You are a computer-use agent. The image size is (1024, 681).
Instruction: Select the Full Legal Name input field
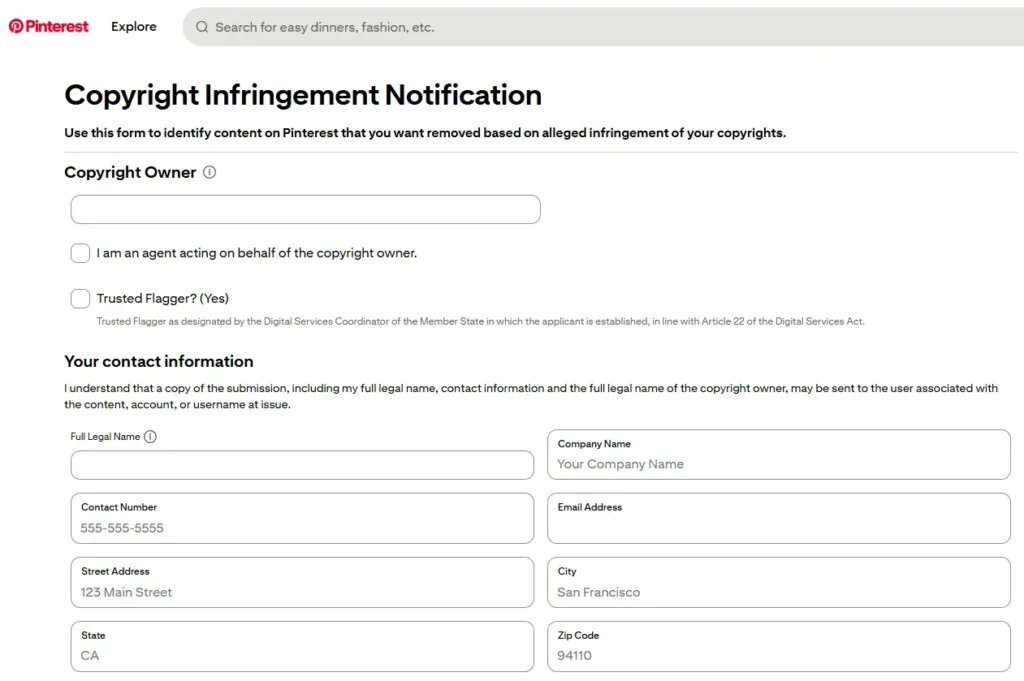coord(302,465)
